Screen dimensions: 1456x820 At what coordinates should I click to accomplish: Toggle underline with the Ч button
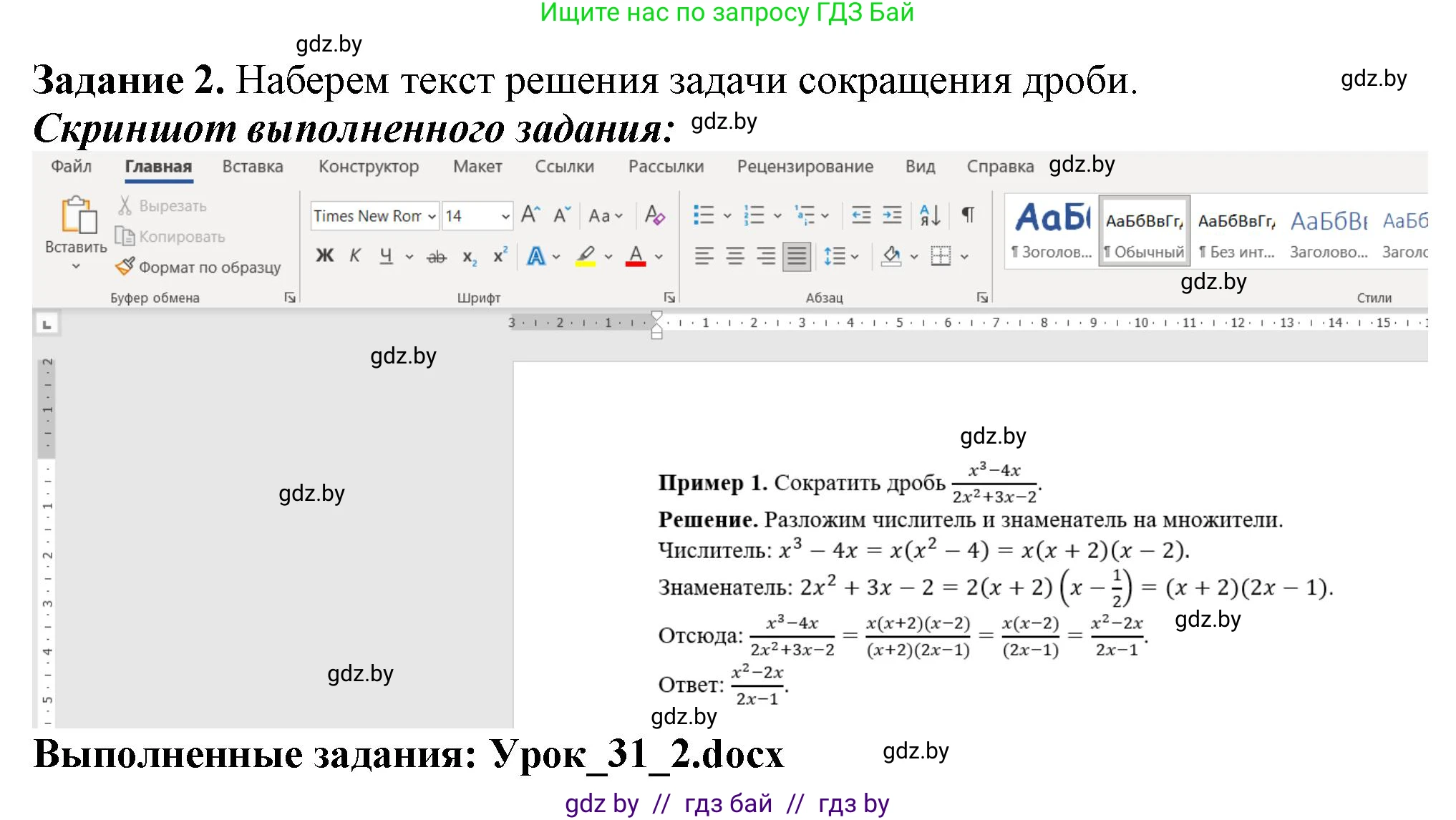click(x=384, y=255)
